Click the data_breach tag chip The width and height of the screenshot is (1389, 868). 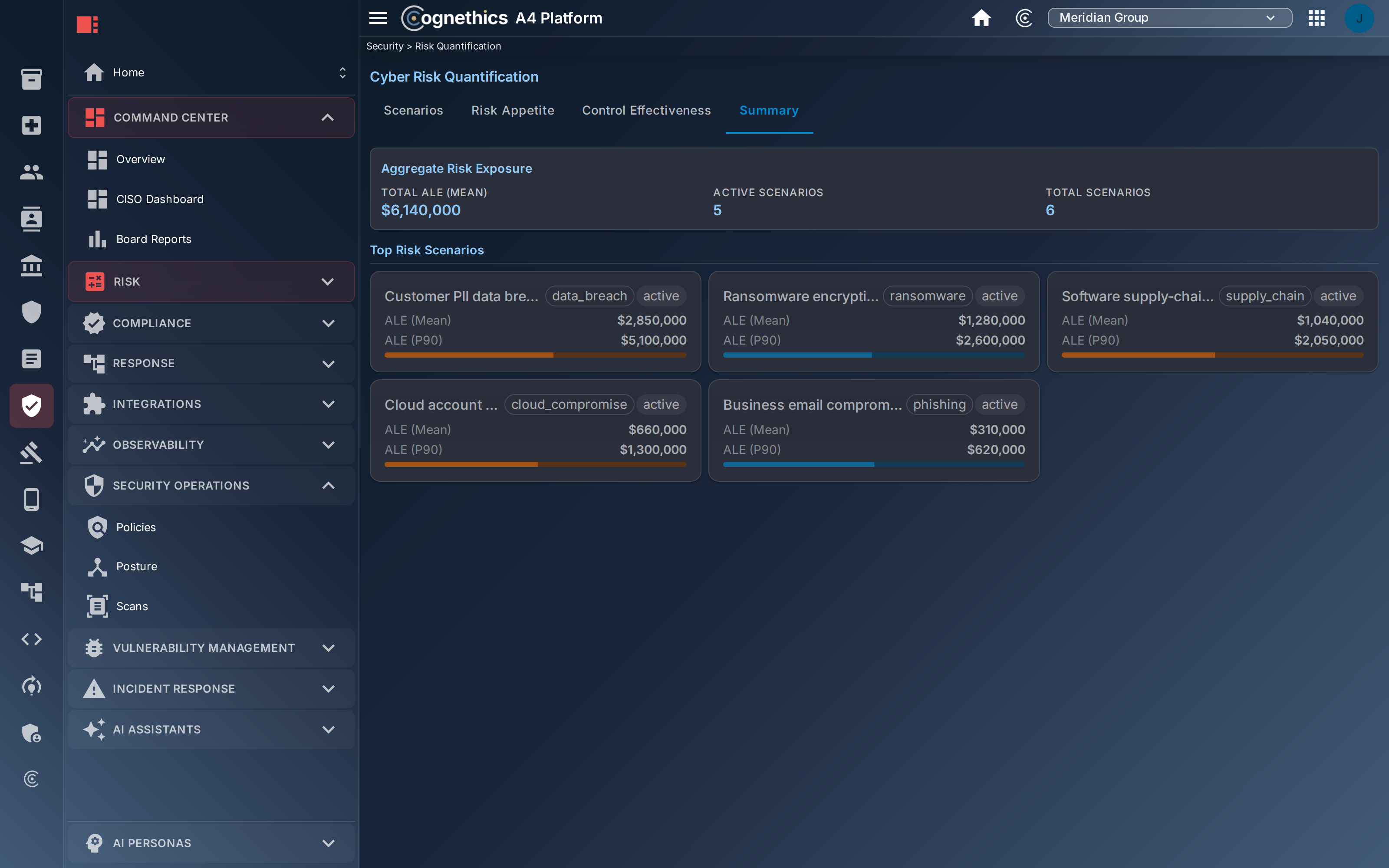pos(589,296)
